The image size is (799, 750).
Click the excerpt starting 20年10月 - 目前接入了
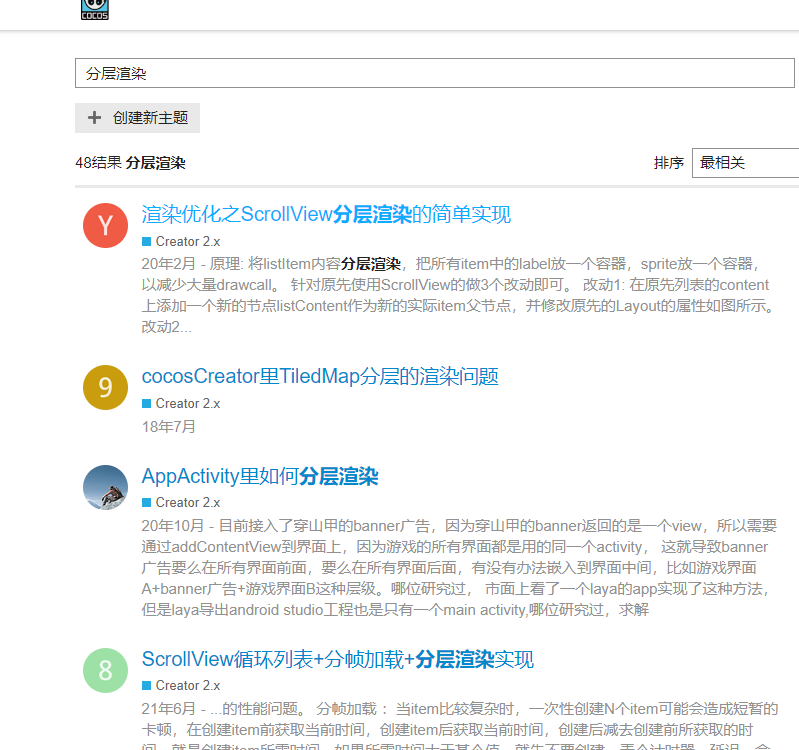point(459,568)
